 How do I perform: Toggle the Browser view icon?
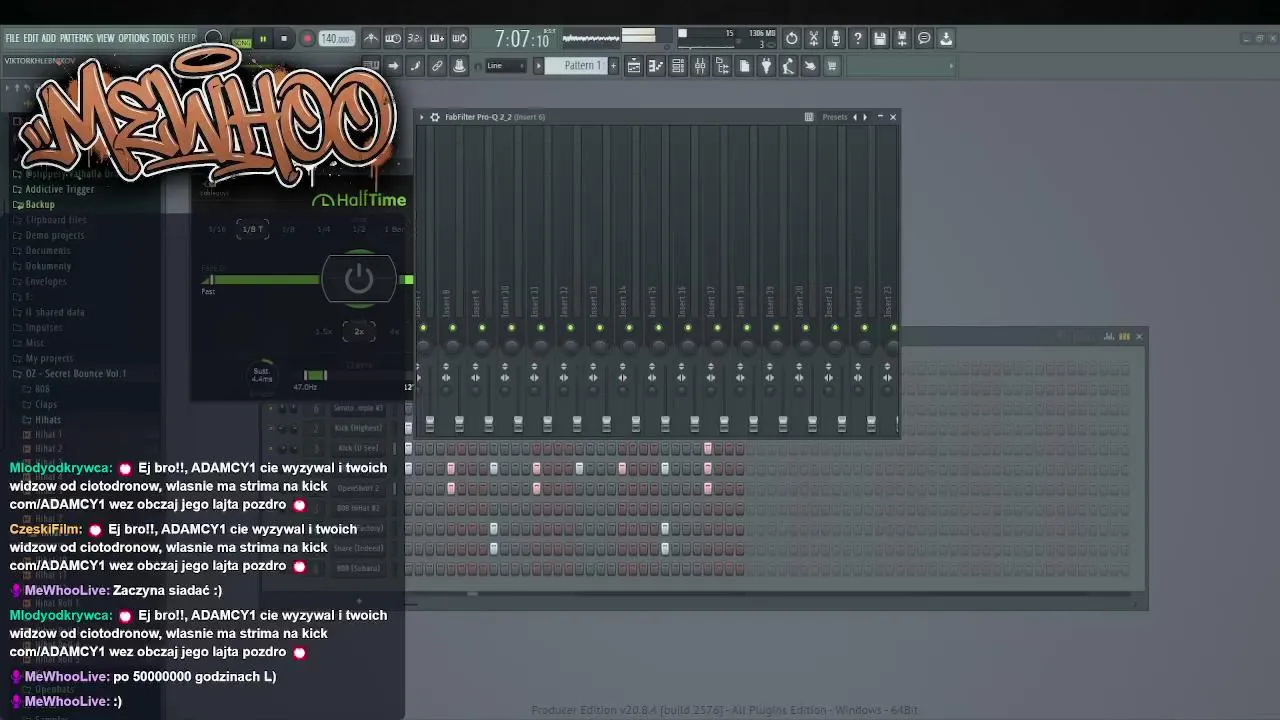[722, 66]
